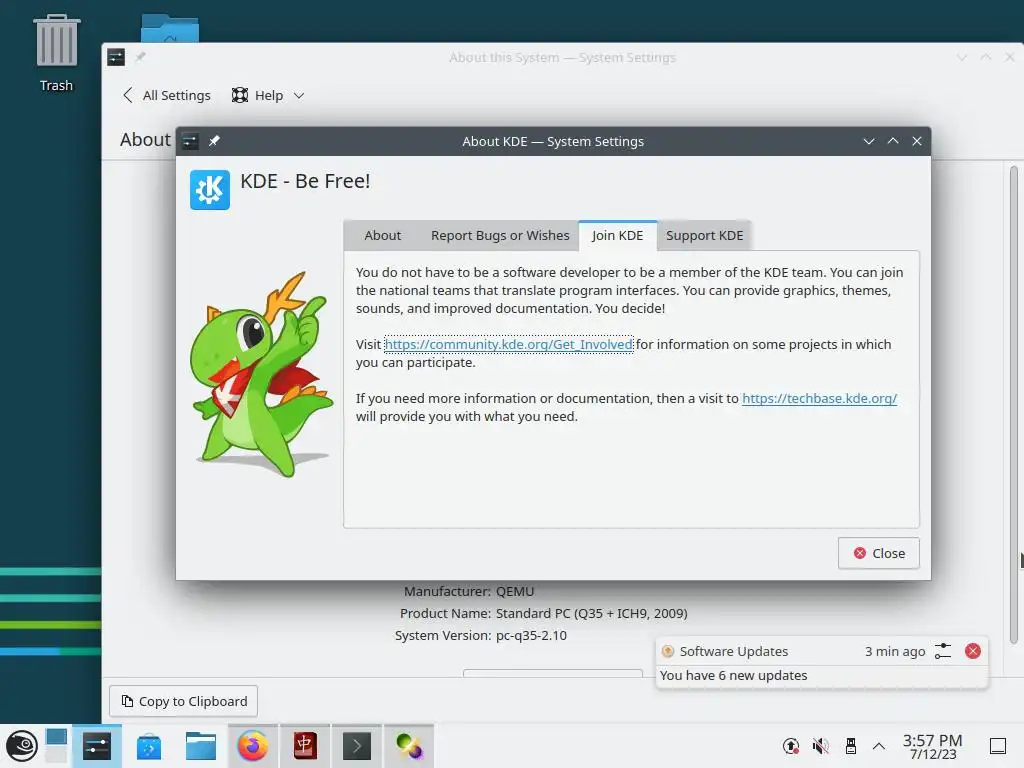Viewport: 1024px width, 768px height.
Task: Toggle the muted audio volume tray icon
Action: [x=820, y=746]
